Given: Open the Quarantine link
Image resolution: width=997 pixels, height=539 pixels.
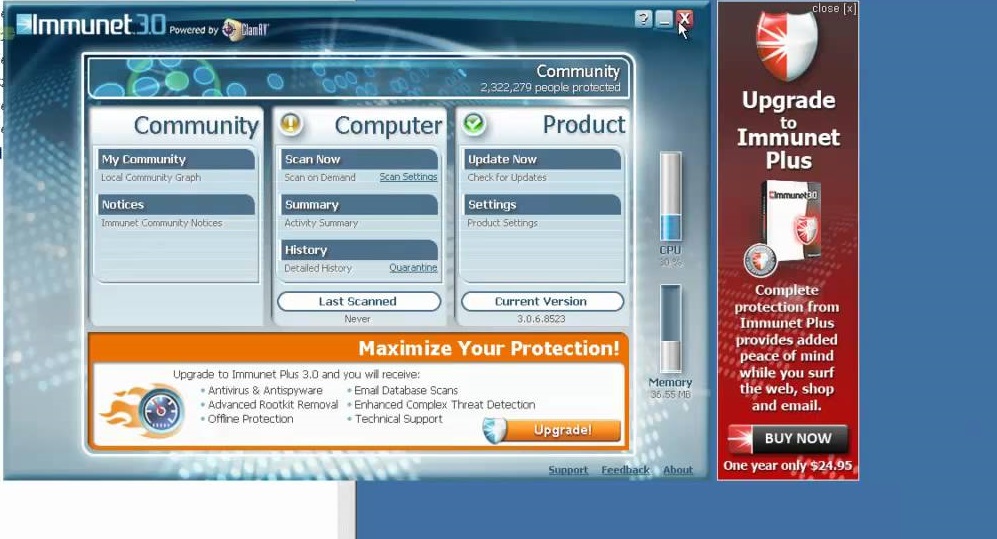Looking at the screenshot, I should coord(413,268).
